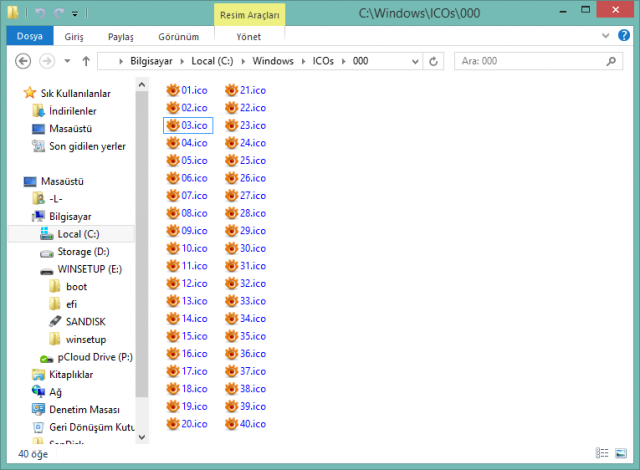The image size is (640, 470).
Task: Open the boot folder in the tree
Action: pyautogui.click(x=76, y=287)
